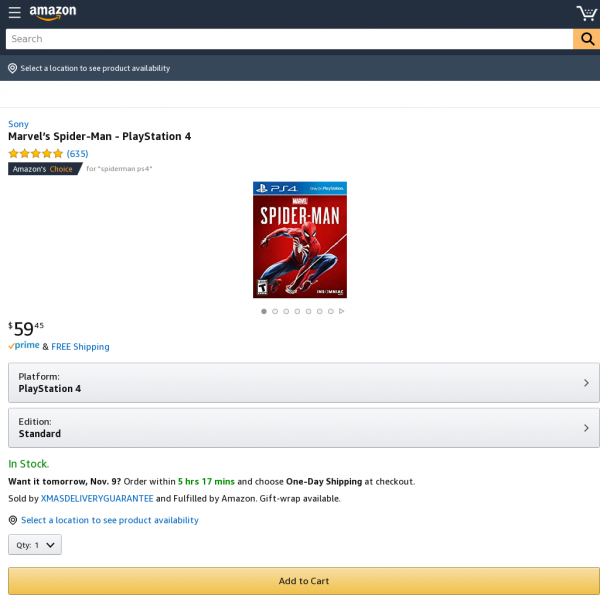The width and height of the screenshot is (600, 600).
Task: Click the five-star rating icons
Action: 36,154
